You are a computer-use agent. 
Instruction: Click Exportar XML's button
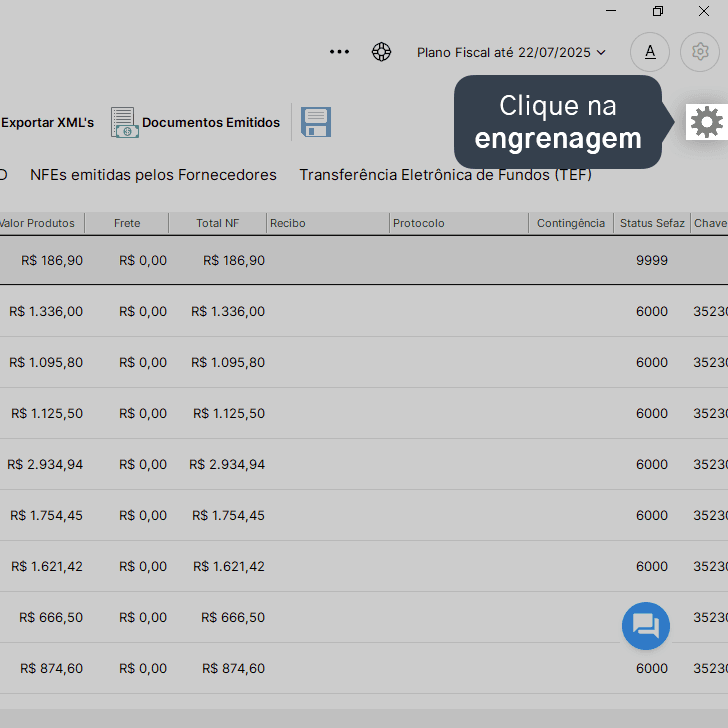click(x=46, y=123)
